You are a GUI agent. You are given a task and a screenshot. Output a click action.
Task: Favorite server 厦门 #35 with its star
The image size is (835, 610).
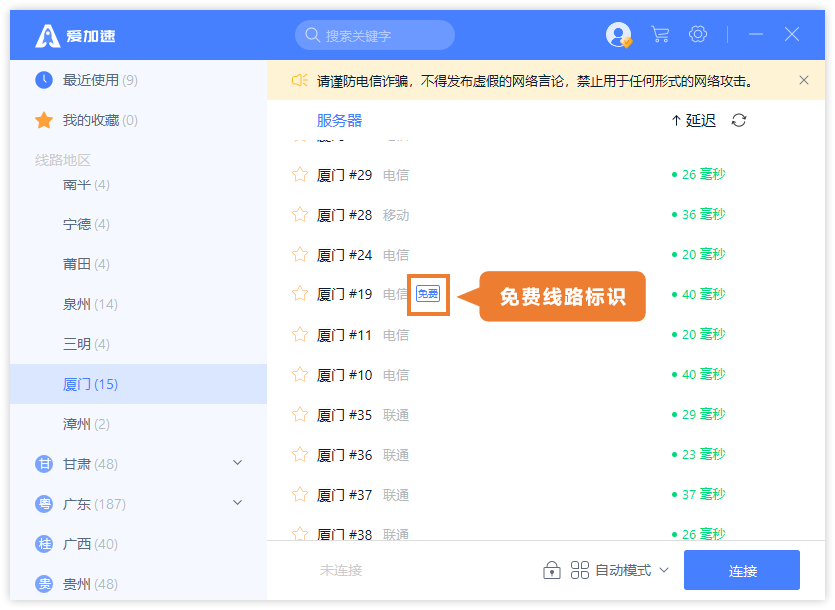[x=300, y=414]
